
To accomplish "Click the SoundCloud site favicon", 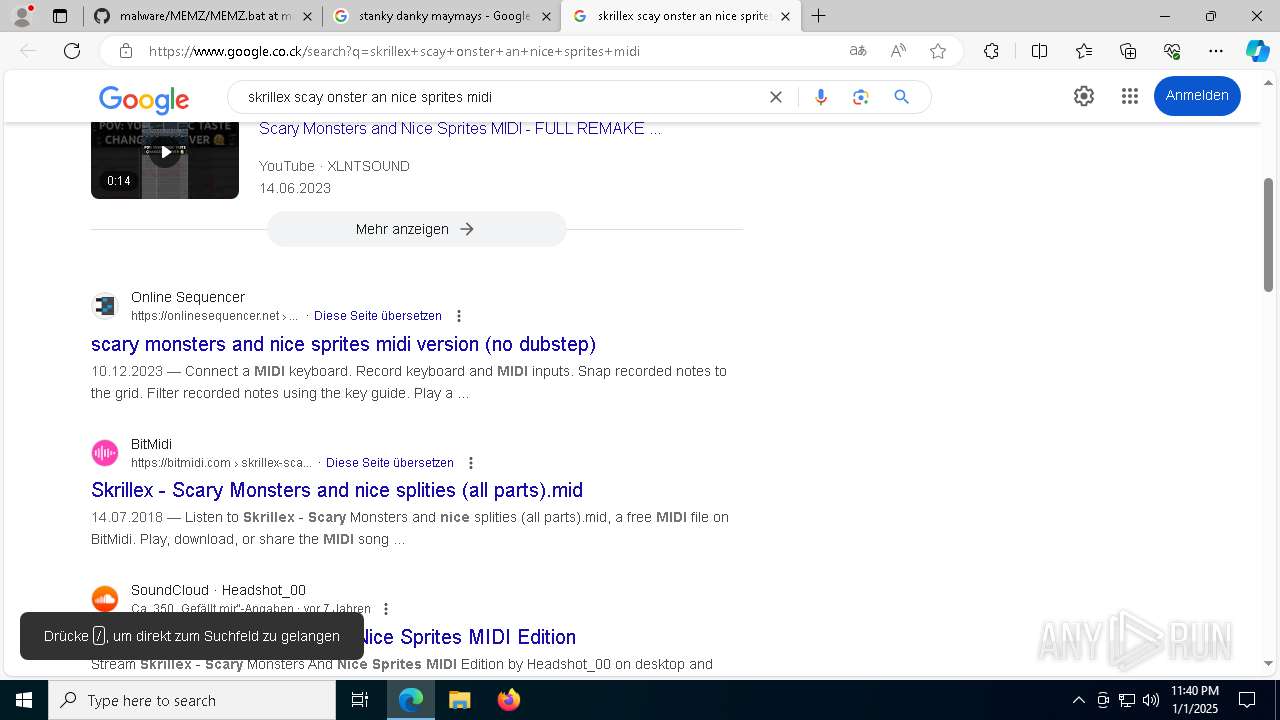I will 105,599.
